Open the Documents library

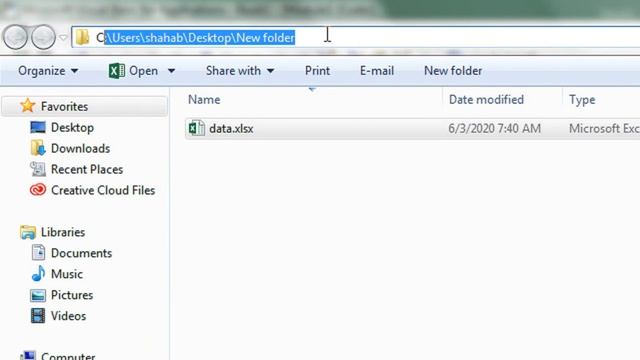pos(81,253)
